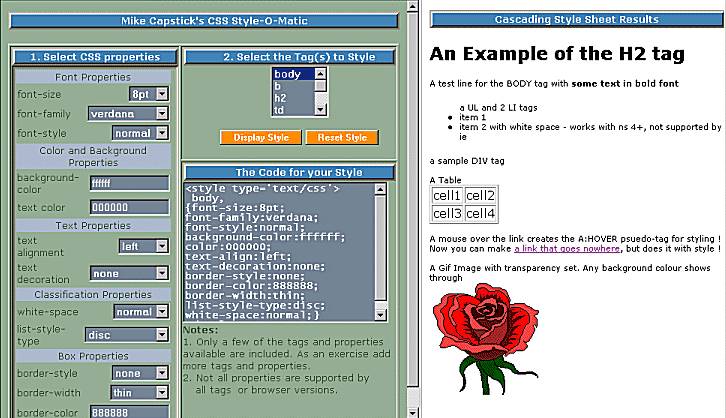Click table cell 'cell1'
This screenshot has width=726, height=418.
pyautogui.click(x=446, y=195)
